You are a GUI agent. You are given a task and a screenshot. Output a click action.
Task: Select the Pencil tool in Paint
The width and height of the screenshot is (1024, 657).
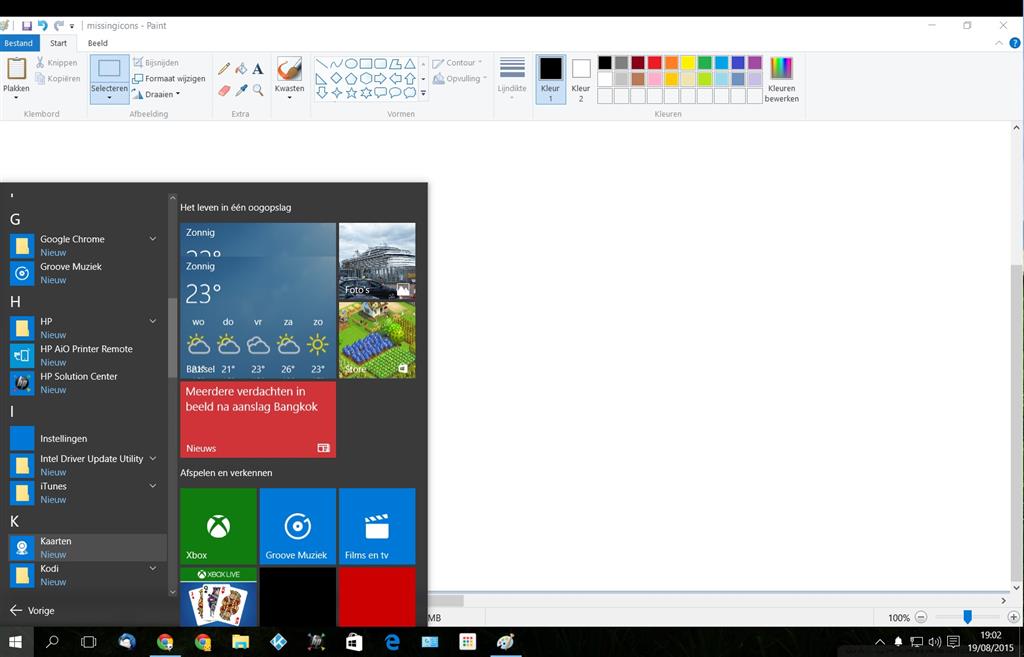pyautogui.click(x=224, y=69)
